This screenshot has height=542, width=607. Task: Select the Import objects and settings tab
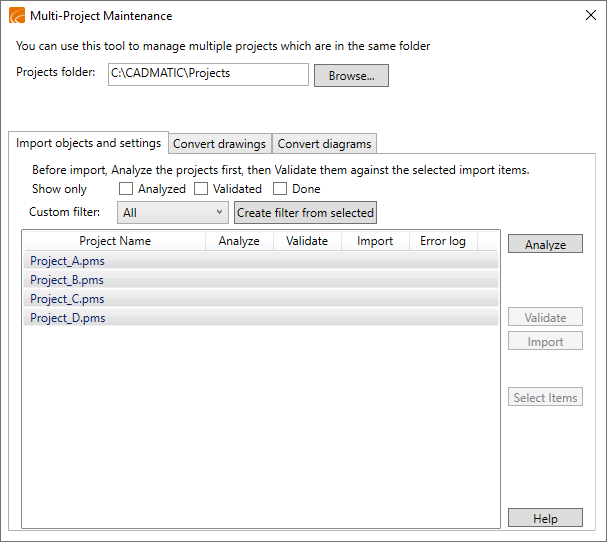point(88,143)
